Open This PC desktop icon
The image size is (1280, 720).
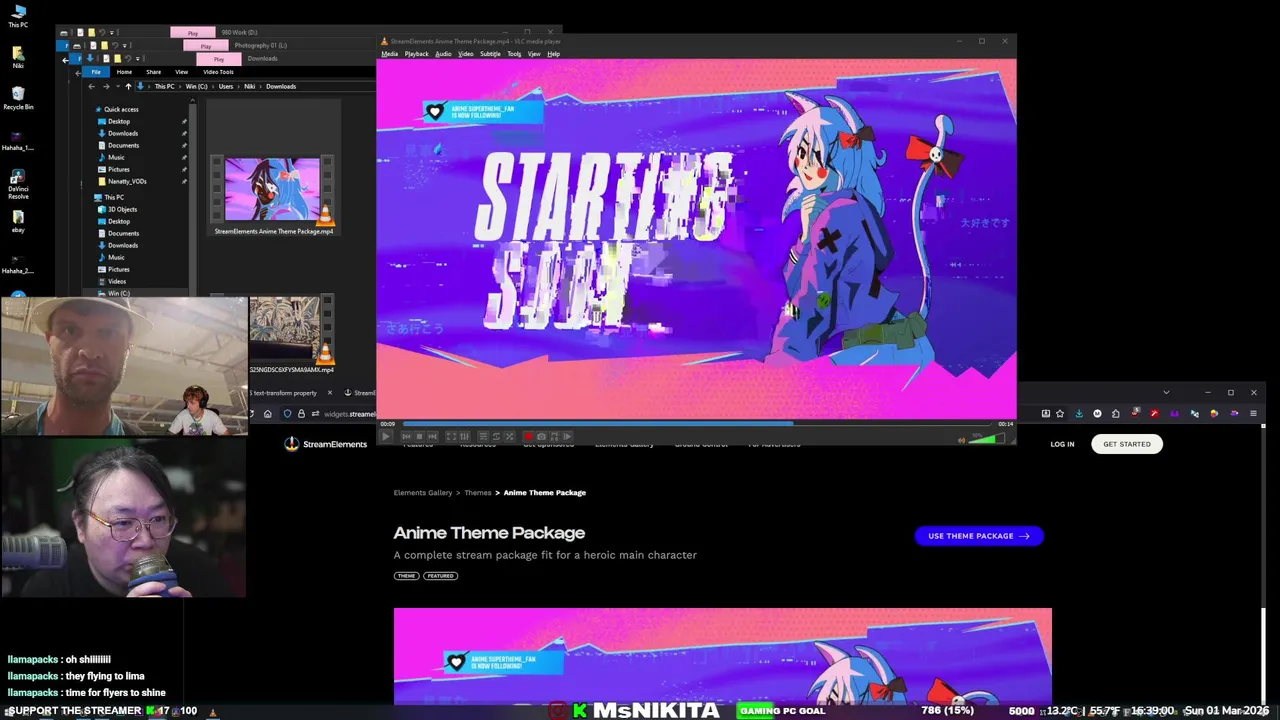tap(18, 16)
